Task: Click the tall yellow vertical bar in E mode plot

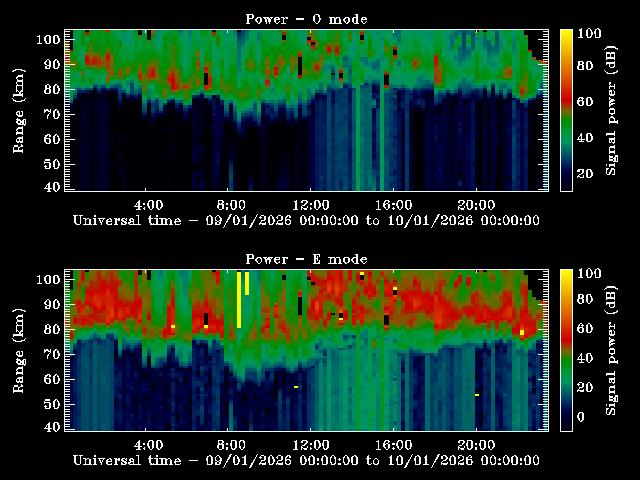Action: pos(239,299)
